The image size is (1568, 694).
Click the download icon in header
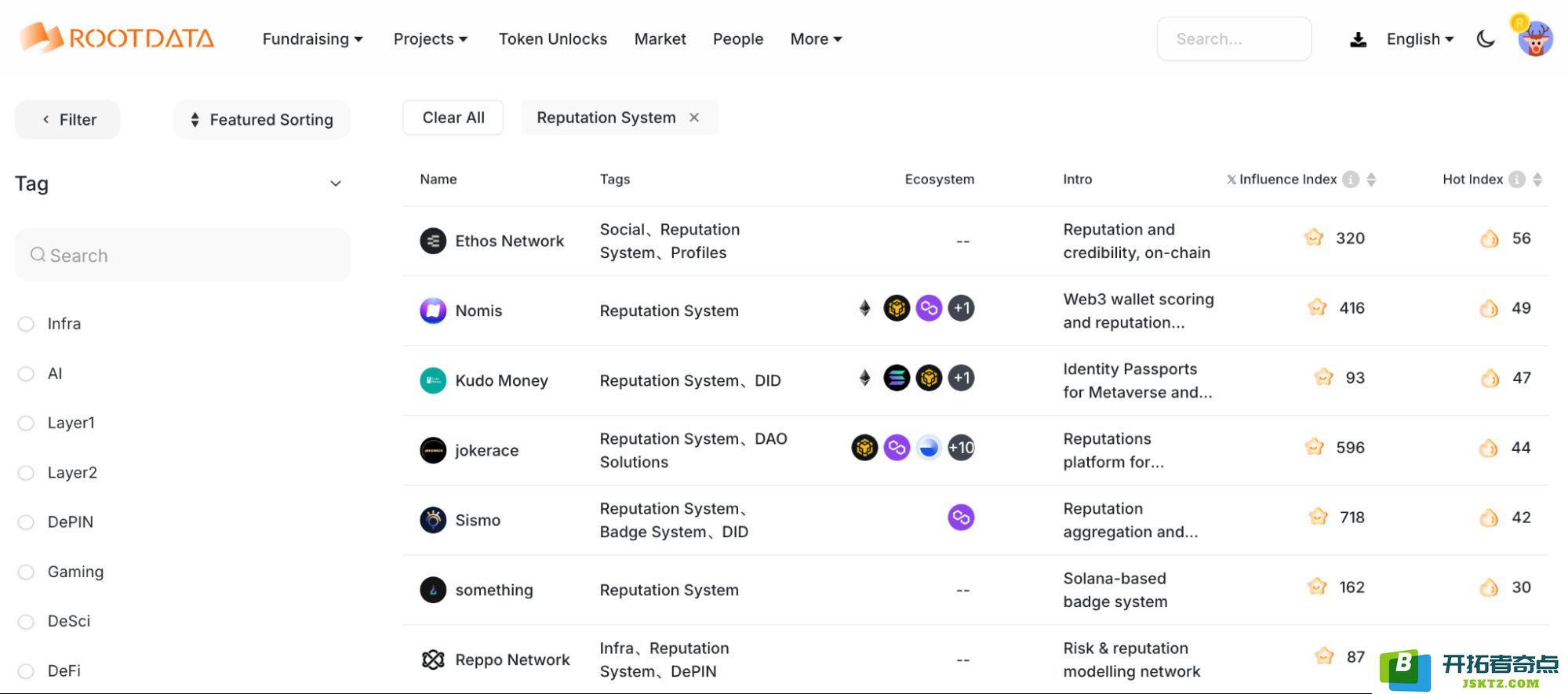[x=1358, y=39]
